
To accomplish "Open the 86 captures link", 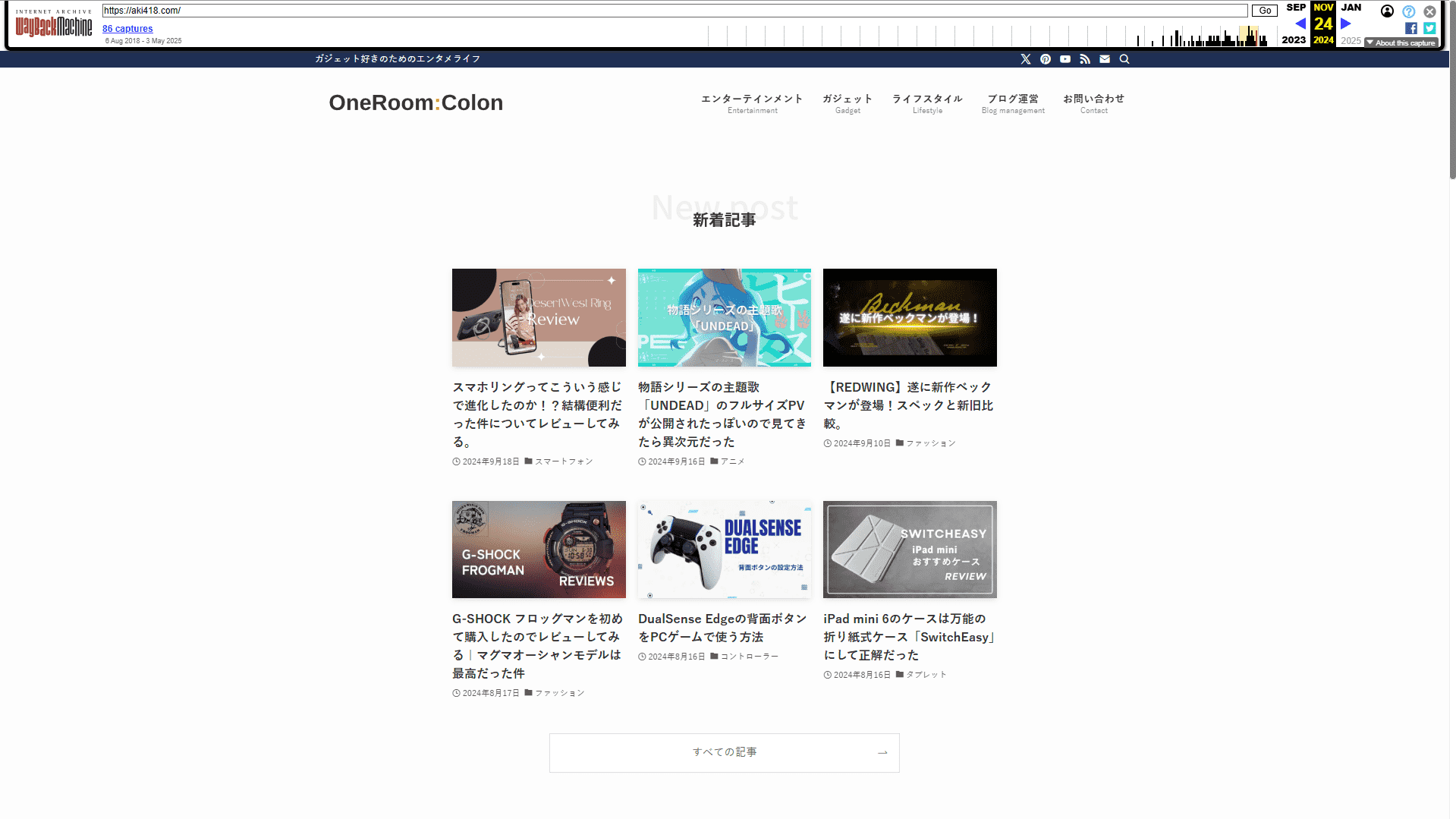I will (x=127, y=29).
